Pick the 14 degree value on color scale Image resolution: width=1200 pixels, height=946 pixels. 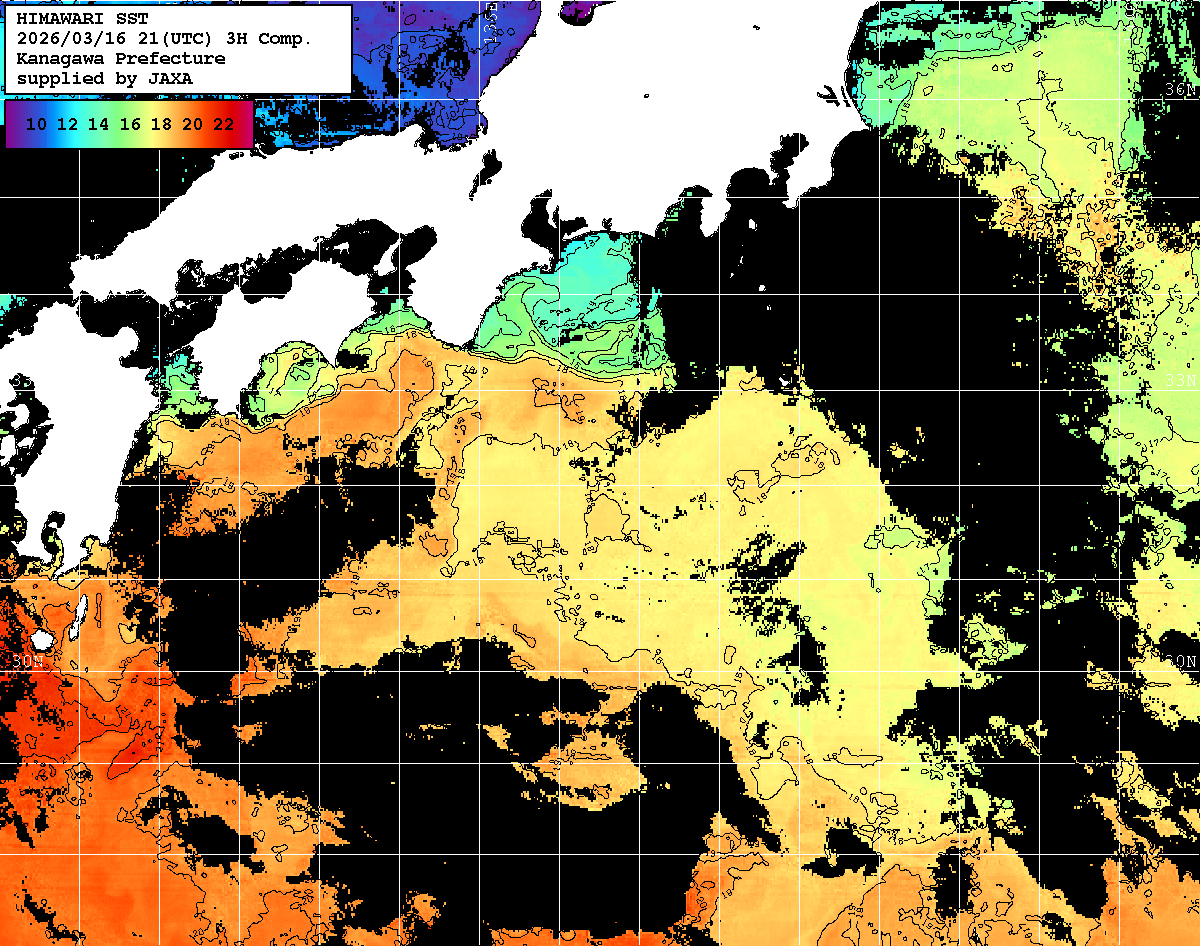point(98,125)
